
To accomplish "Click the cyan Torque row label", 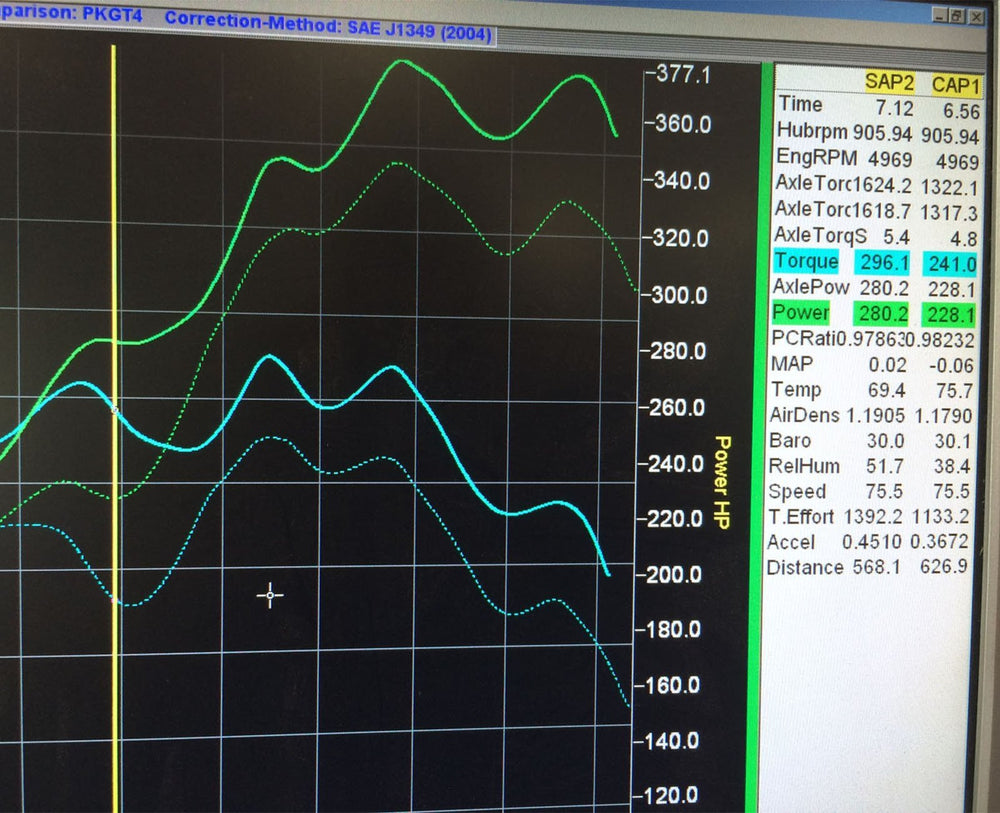I will (x=807, y=262).
